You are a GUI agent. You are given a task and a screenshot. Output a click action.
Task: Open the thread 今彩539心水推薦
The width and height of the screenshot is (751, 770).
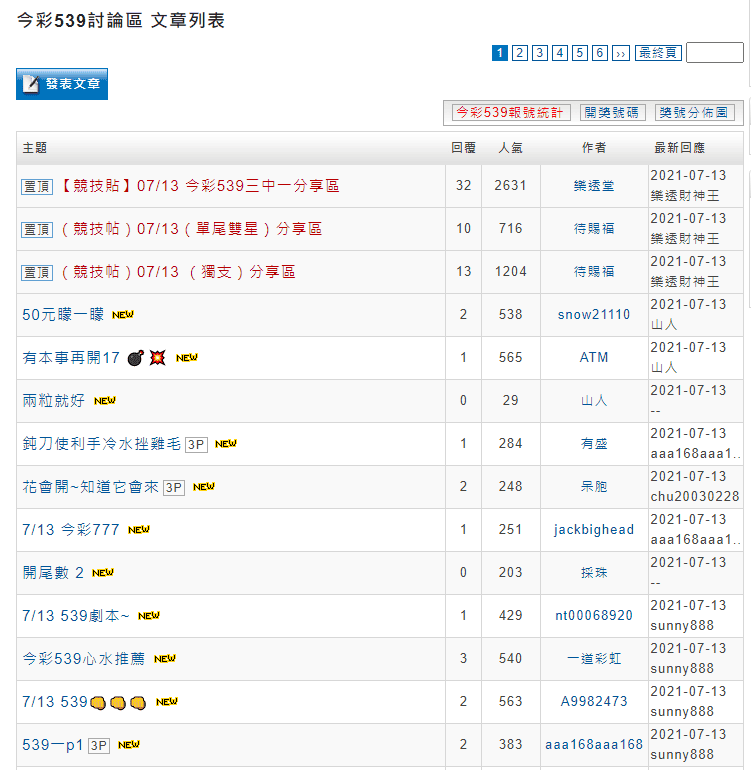pyautogui.click(x=84, y=659)
